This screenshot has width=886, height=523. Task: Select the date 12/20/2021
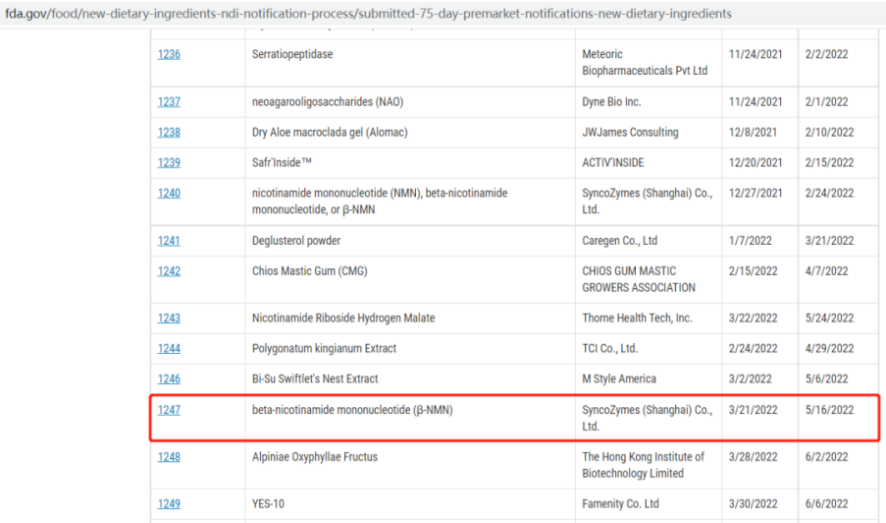(x=756, y=163)
